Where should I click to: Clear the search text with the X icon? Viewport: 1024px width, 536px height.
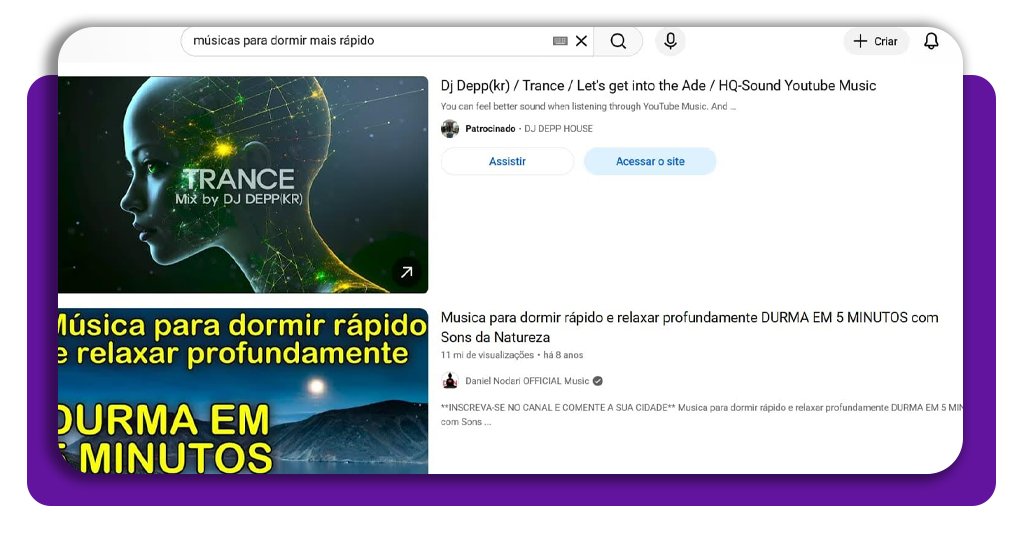pos(581,41)
